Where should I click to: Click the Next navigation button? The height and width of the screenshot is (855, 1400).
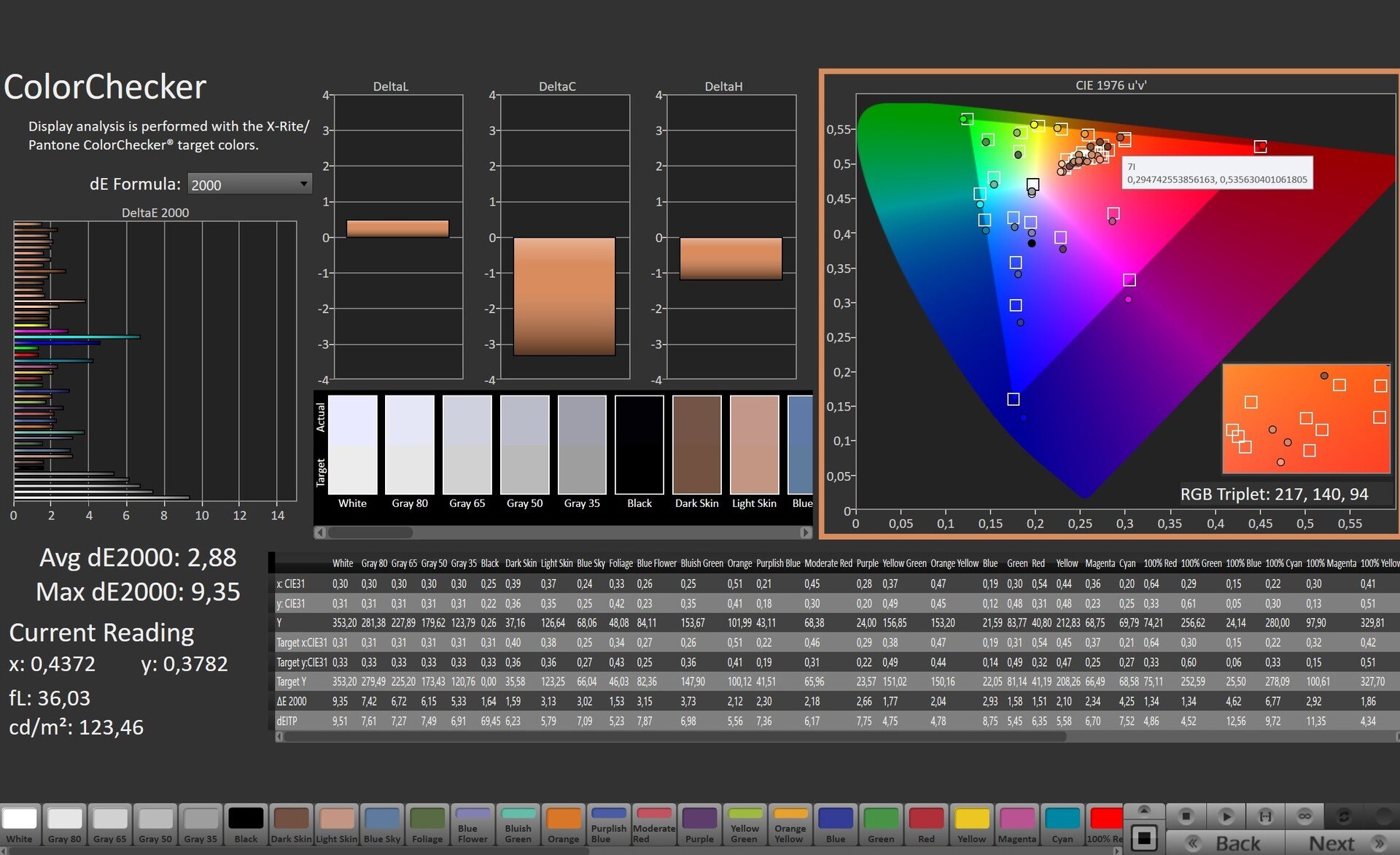pos(1343,843)
